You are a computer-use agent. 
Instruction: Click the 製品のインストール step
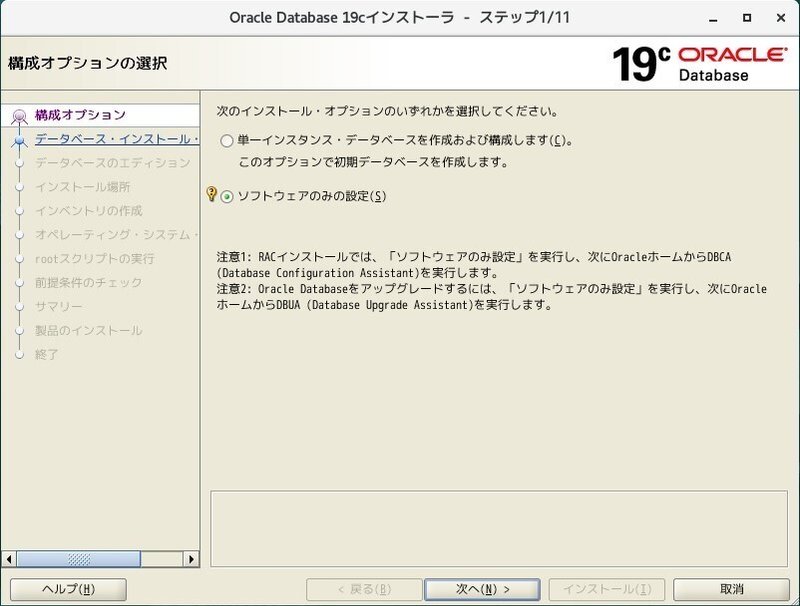88,331
